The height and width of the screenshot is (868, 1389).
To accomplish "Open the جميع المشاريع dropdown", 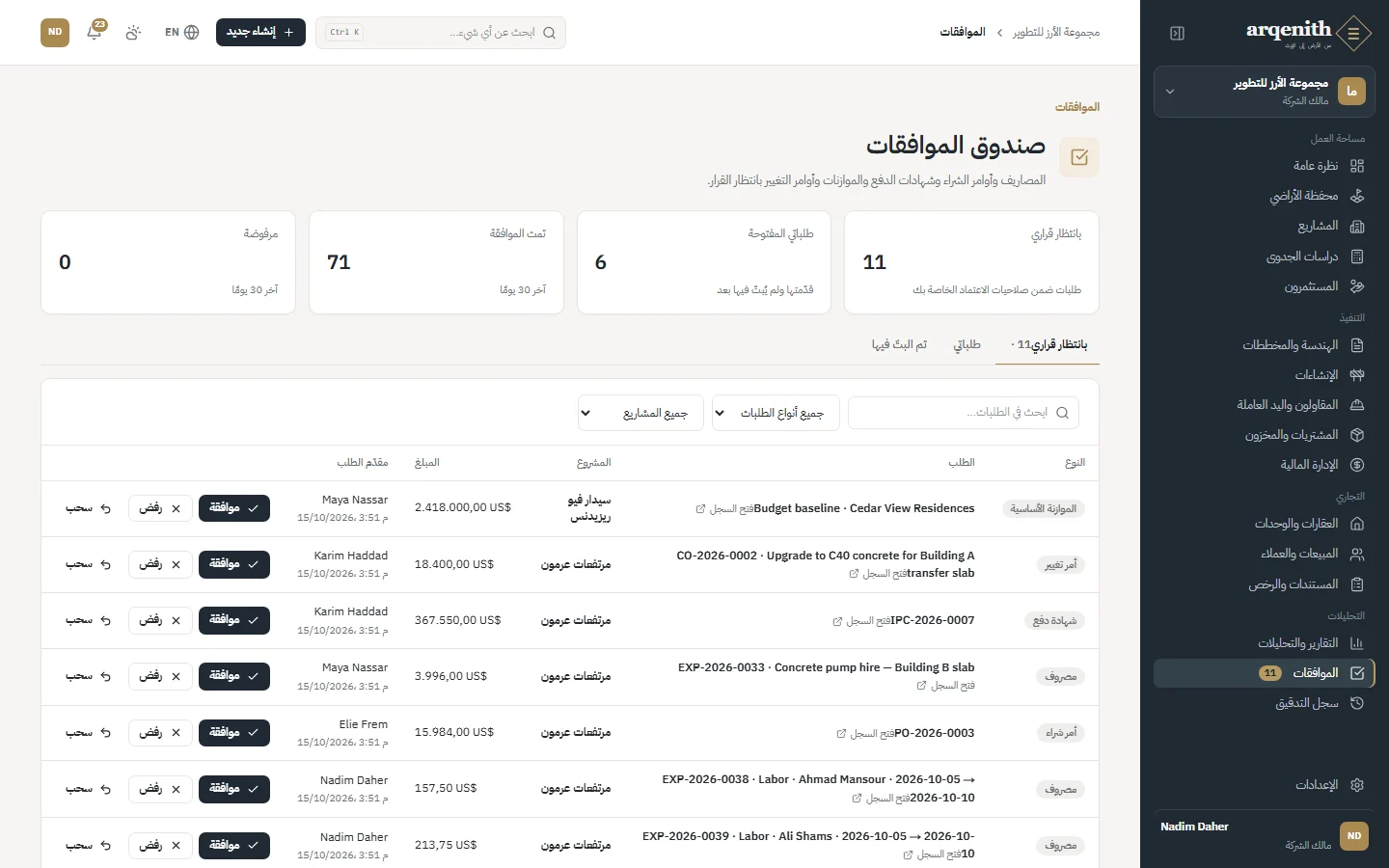I will click(x=640, y=413).
